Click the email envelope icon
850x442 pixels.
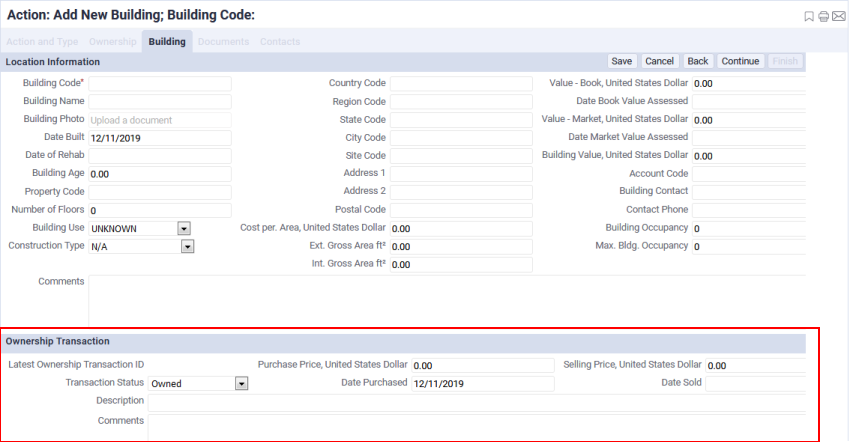(838, 17)
